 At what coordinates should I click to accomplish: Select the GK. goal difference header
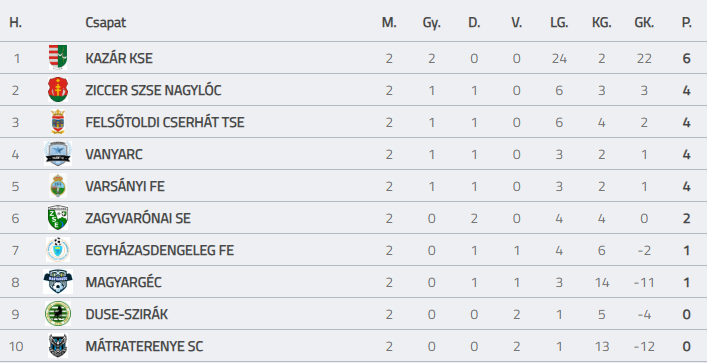tap(644, 23)
